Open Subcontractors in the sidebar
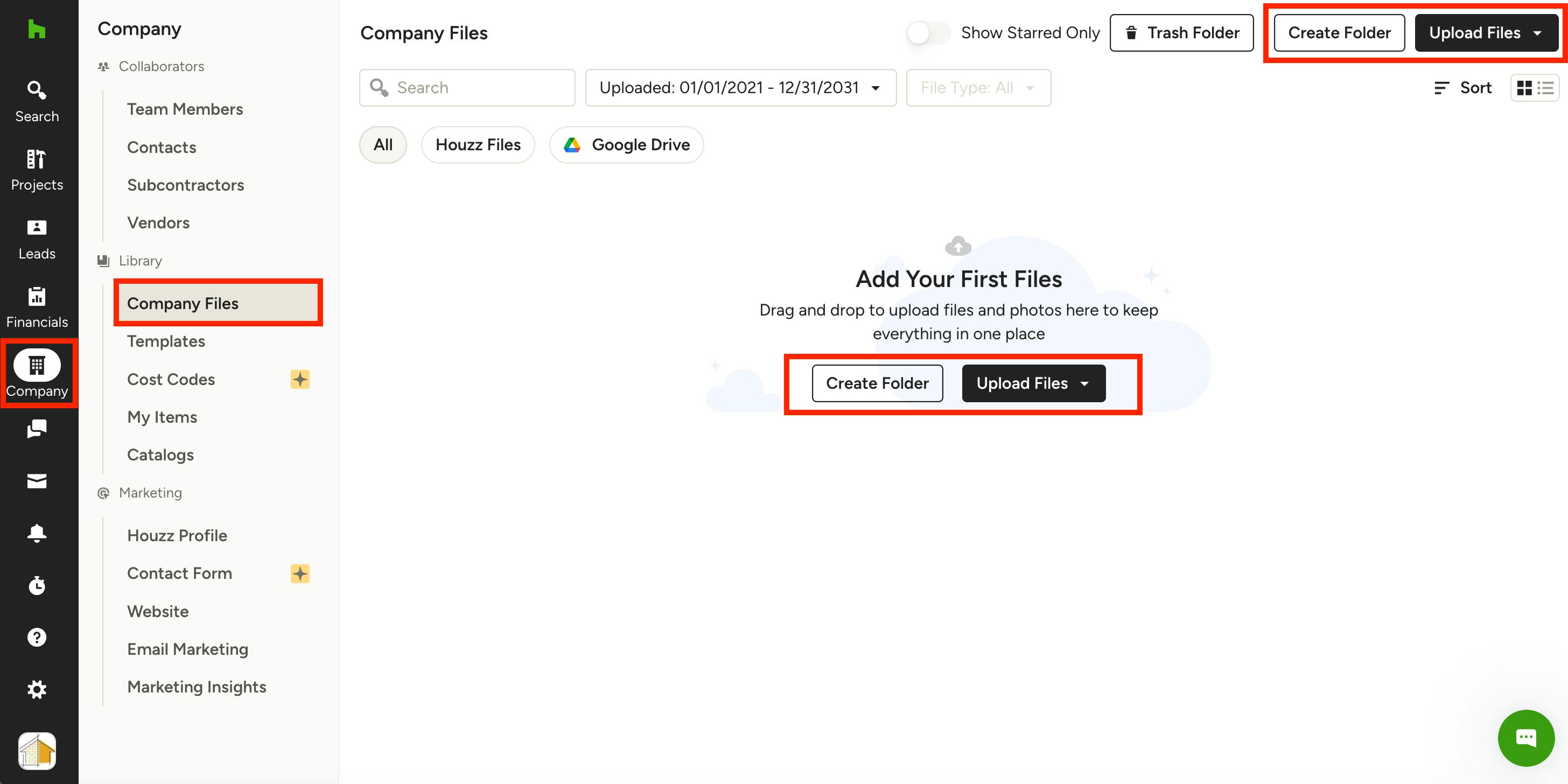This screenshot has height=784, width=1568. pyautogui.click(x=186, y=185)
